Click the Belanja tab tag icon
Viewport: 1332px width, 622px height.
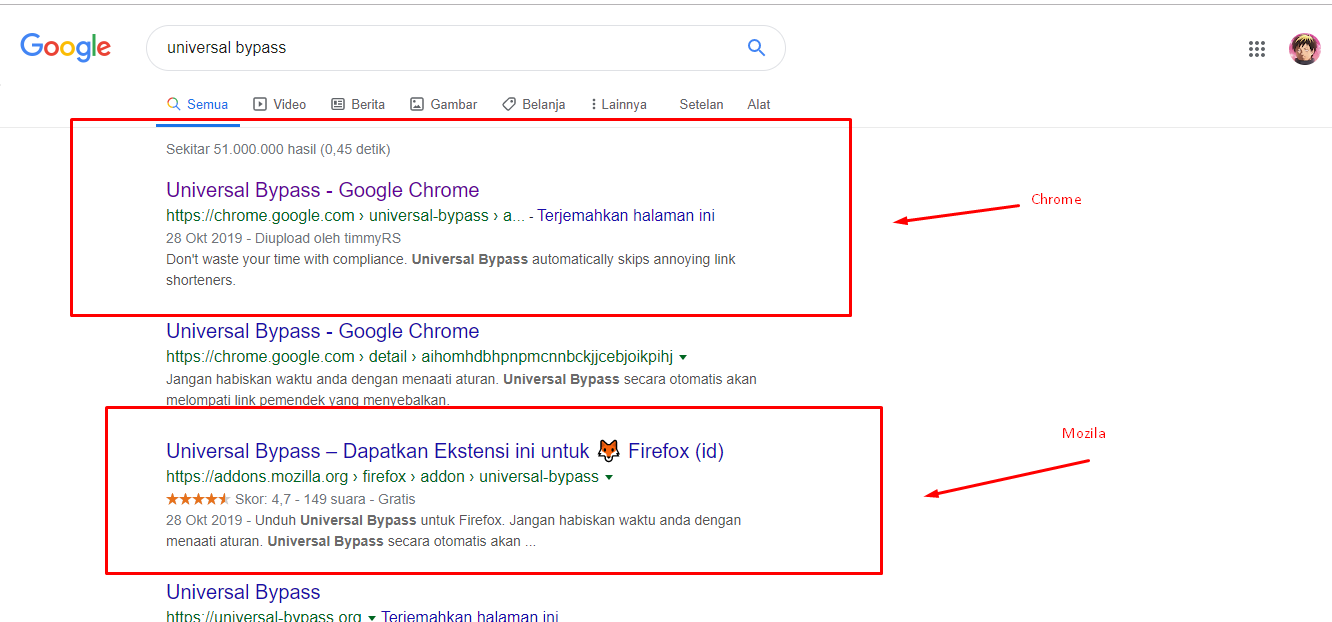(509, 104)
